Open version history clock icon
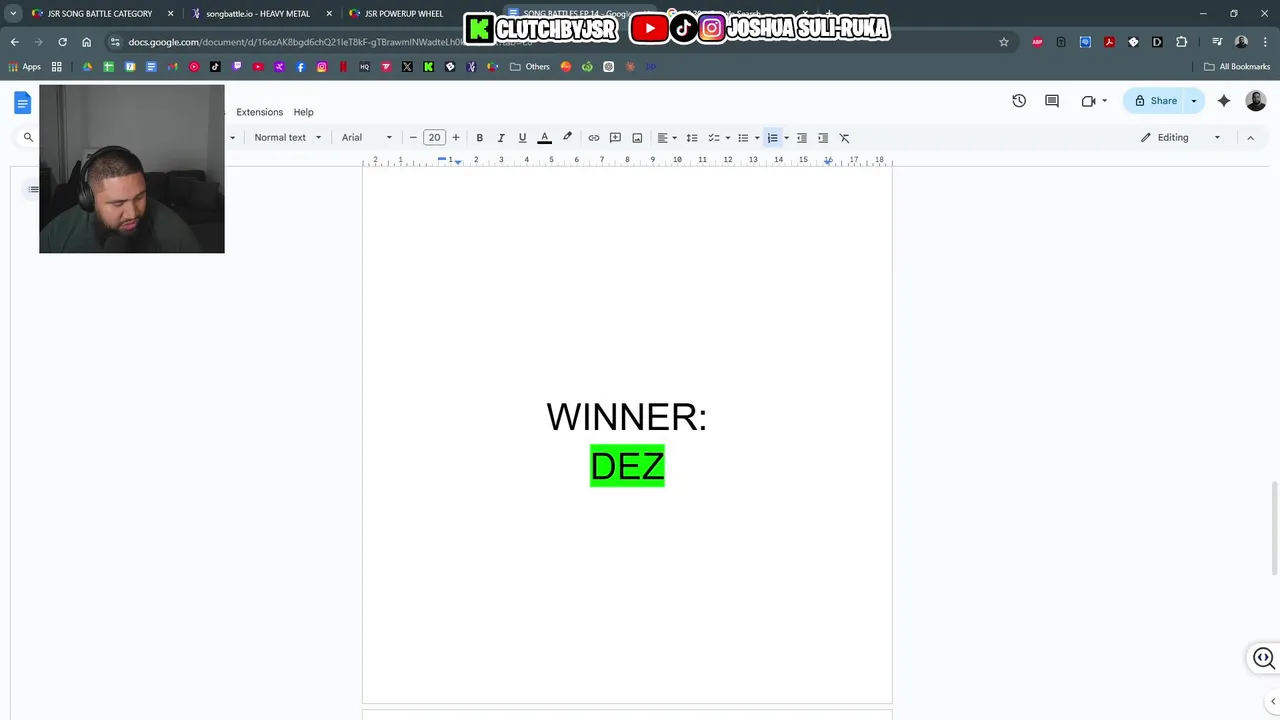The image size is (1280, 720). tap(1019, 101)
